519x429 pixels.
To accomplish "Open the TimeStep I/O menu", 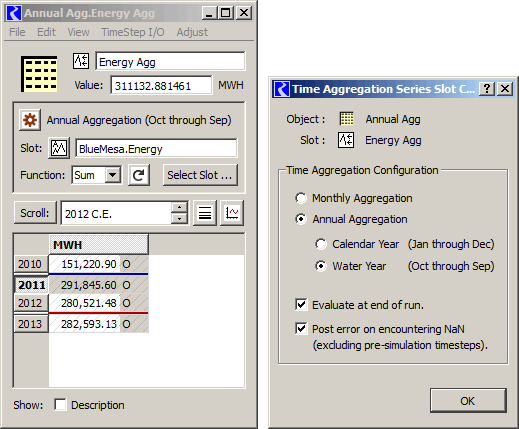I will click(x=133, y=32).
